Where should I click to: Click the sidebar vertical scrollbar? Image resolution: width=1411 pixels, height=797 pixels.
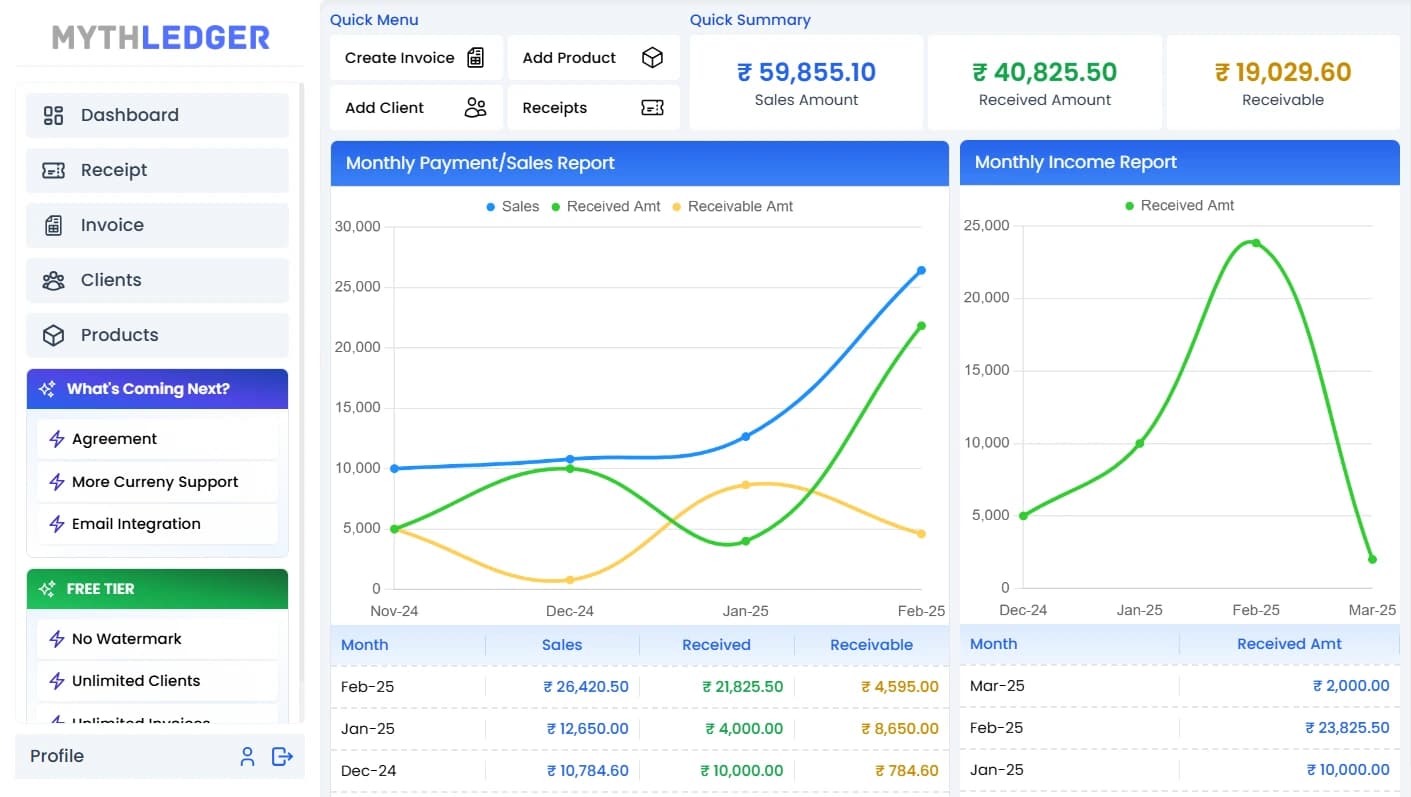[301, 400]
